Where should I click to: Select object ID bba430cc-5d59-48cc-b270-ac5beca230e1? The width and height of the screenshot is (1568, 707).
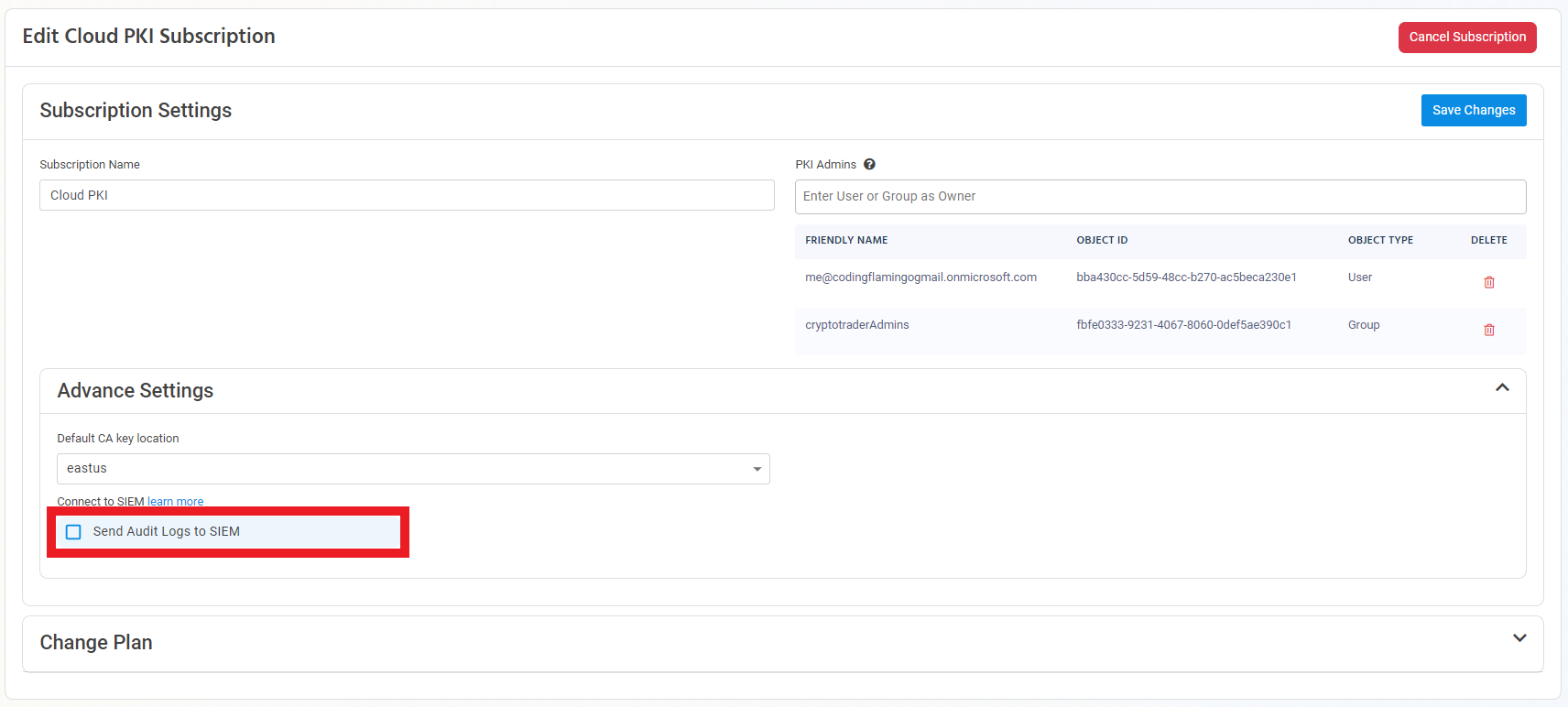click(x=1186, y=277)
